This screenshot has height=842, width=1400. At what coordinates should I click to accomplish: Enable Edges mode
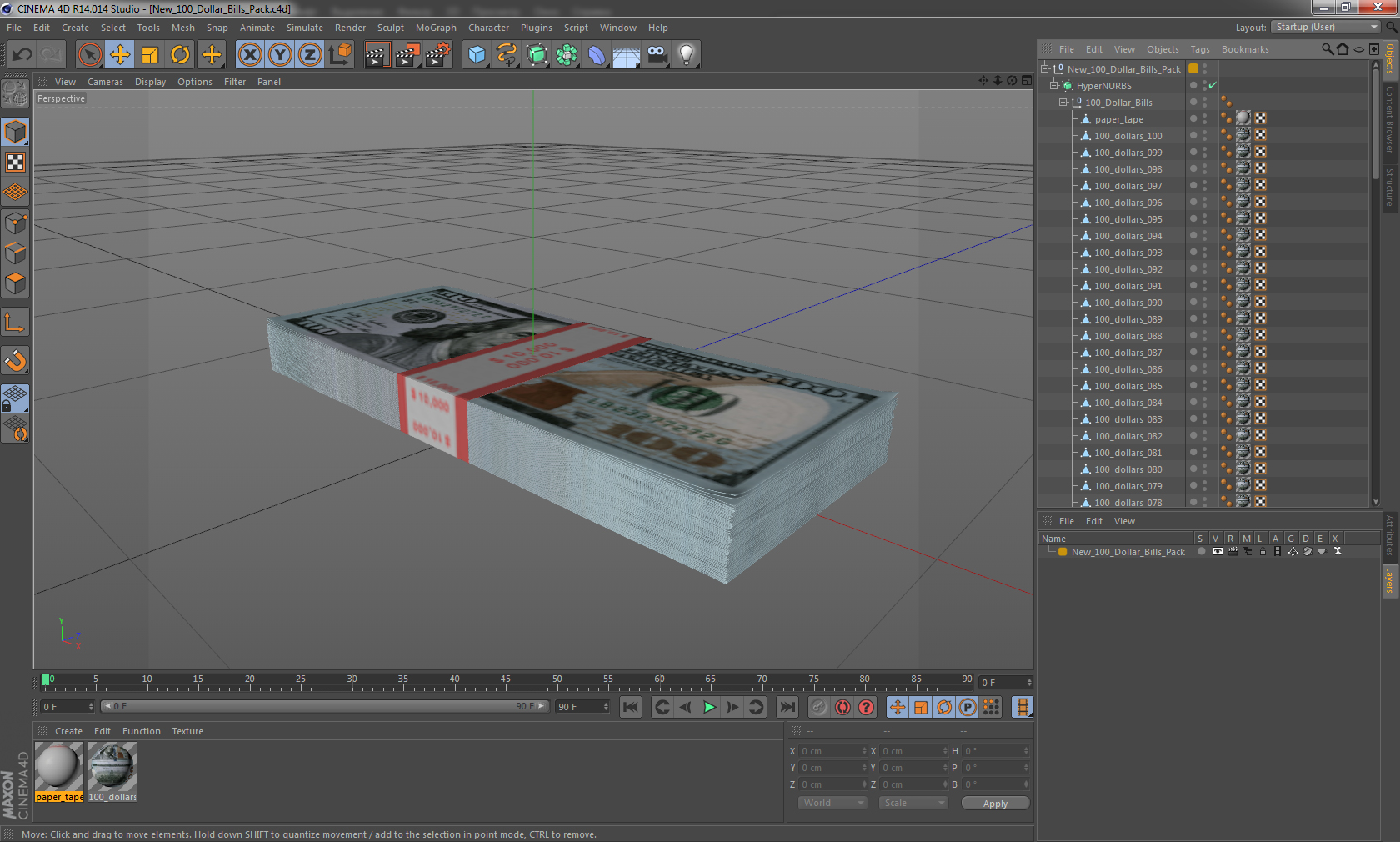(15, 253)
